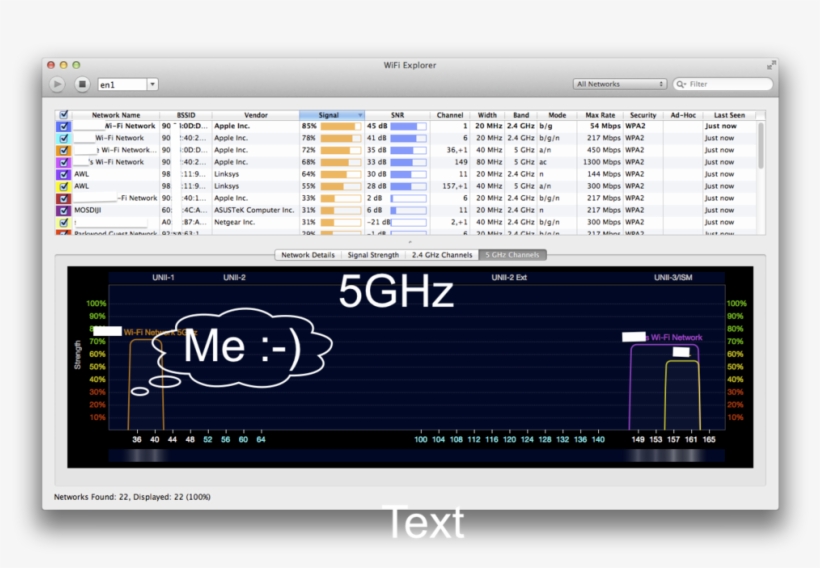
Task: Uncheck the MOSDIJI network checkbox
Action: (64, 210)
